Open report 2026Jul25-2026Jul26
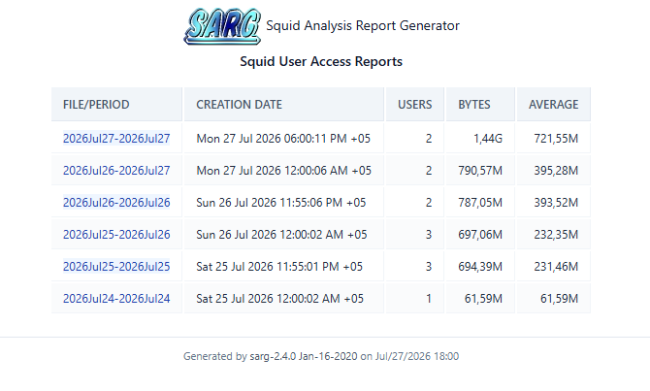This screenshot has width=650, height=391. pyautogui.click(x=116, y=235)
